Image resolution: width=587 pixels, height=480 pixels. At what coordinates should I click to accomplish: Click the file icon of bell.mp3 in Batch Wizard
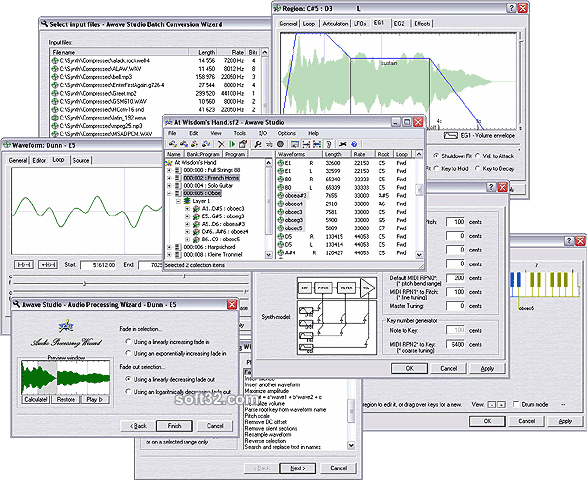tap(55, 77)
